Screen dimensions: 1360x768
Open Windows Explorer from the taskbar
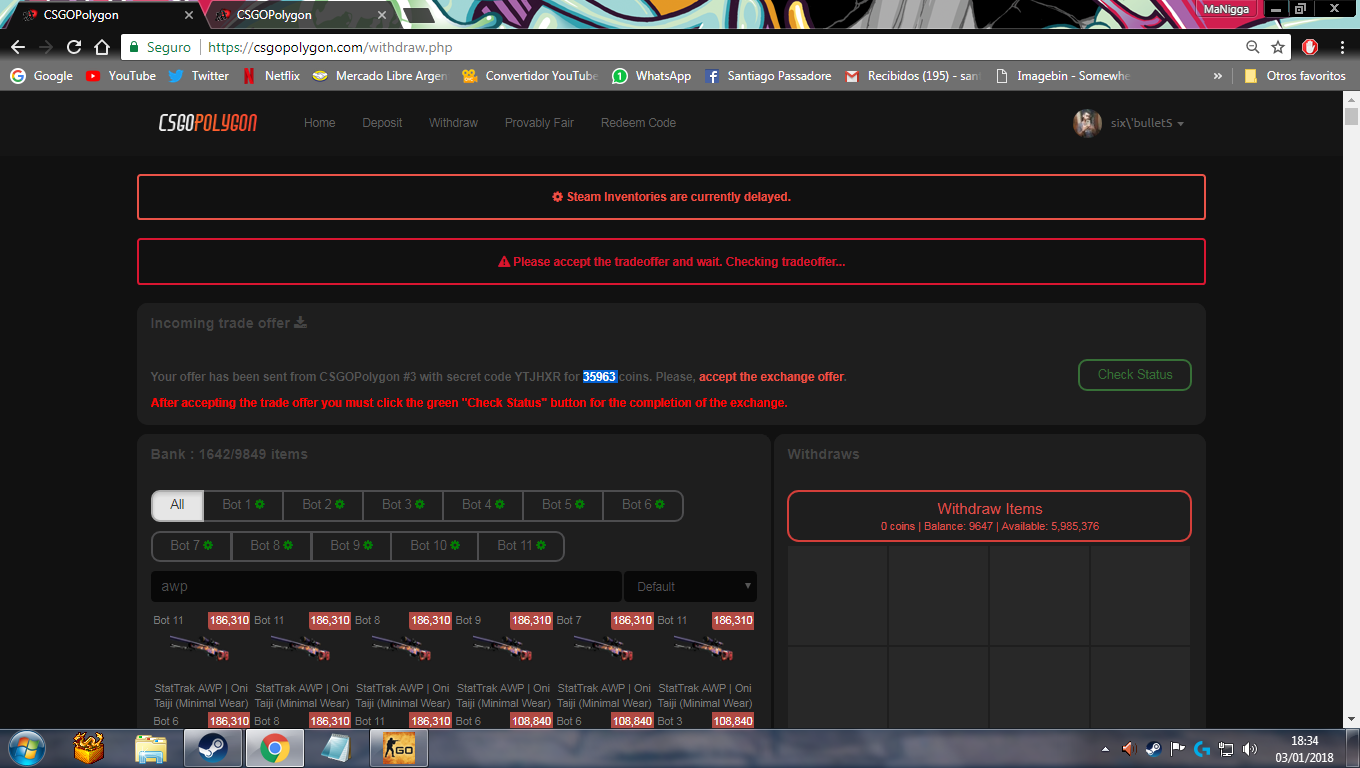click(151, 748)
